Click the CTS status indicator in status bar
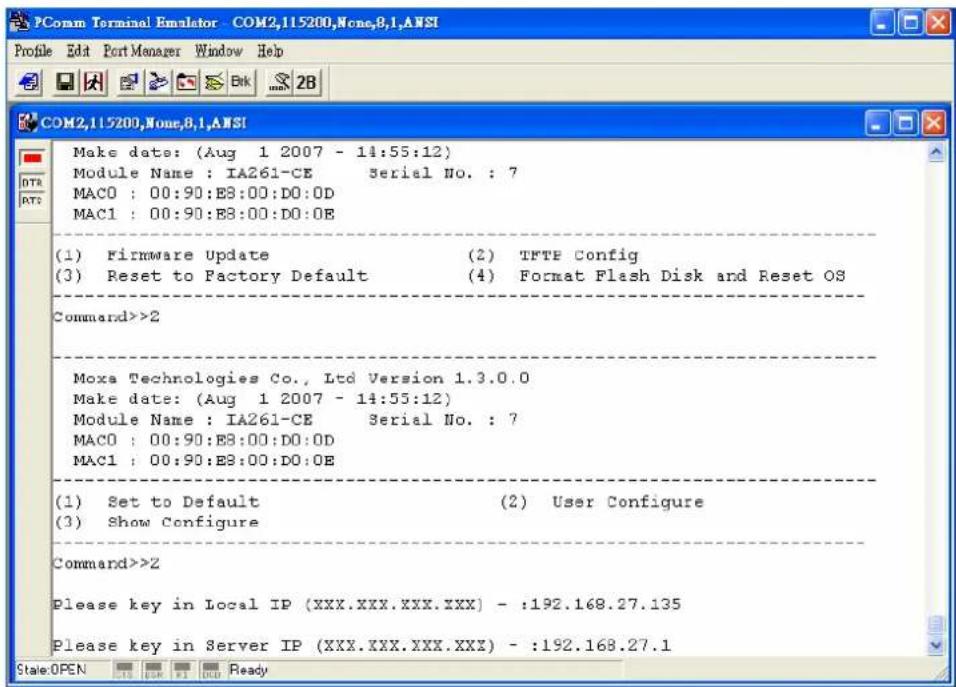The height and width of the screenshot is (687, 956). coord(124,670)
